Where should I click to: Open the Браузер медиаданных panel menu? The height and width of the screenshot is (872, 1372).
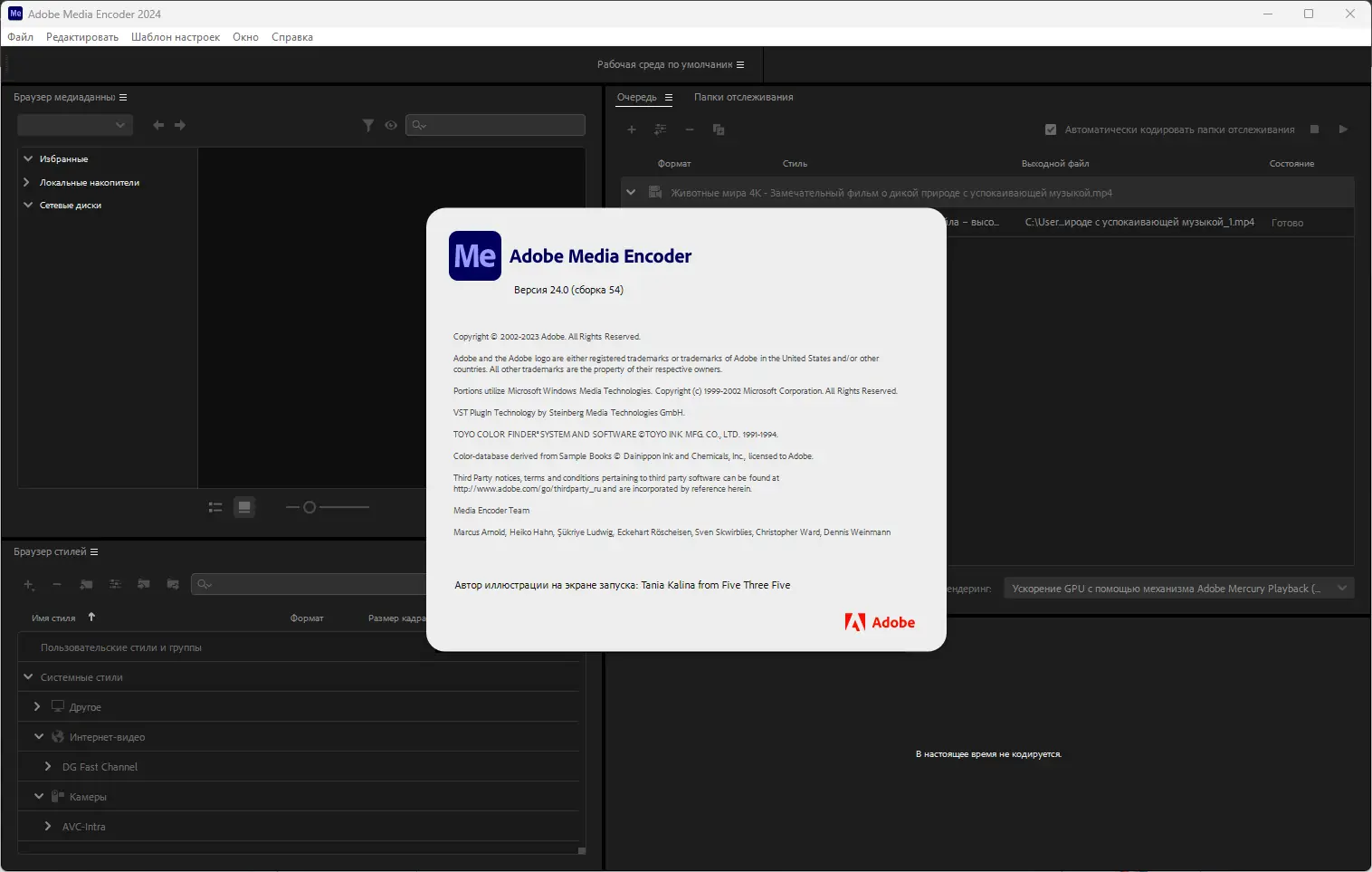tap(123, 97)
